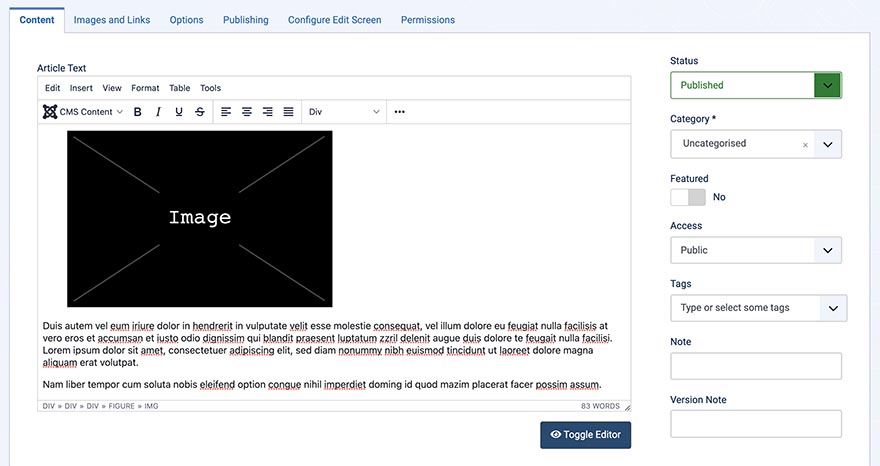
Task: Center align the text
Action: (247, 112)
